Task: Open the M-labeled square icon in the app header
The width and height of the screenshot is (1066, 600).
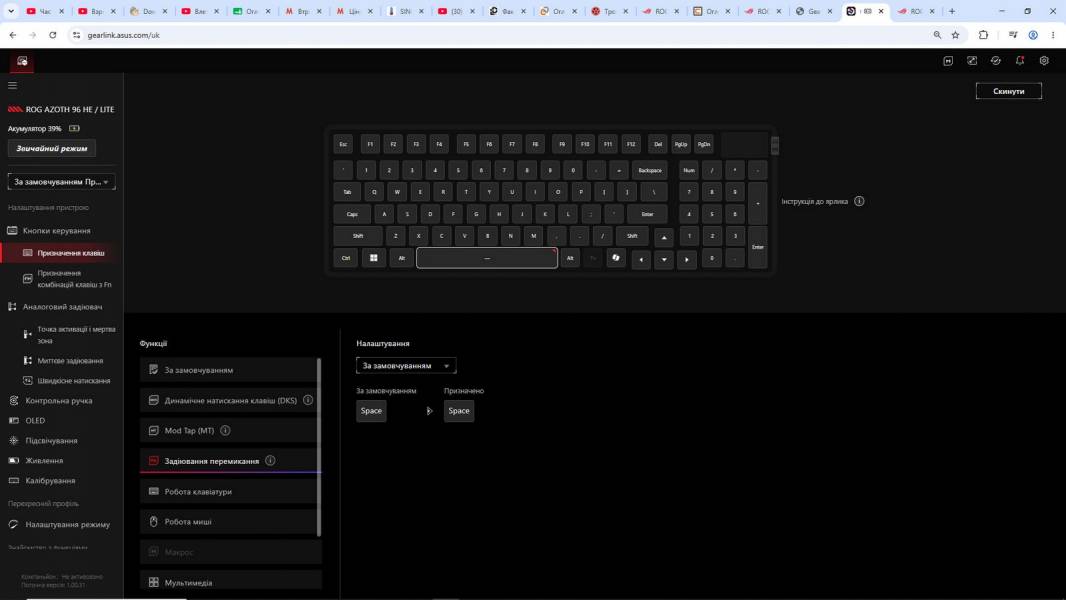Action: 948,60
